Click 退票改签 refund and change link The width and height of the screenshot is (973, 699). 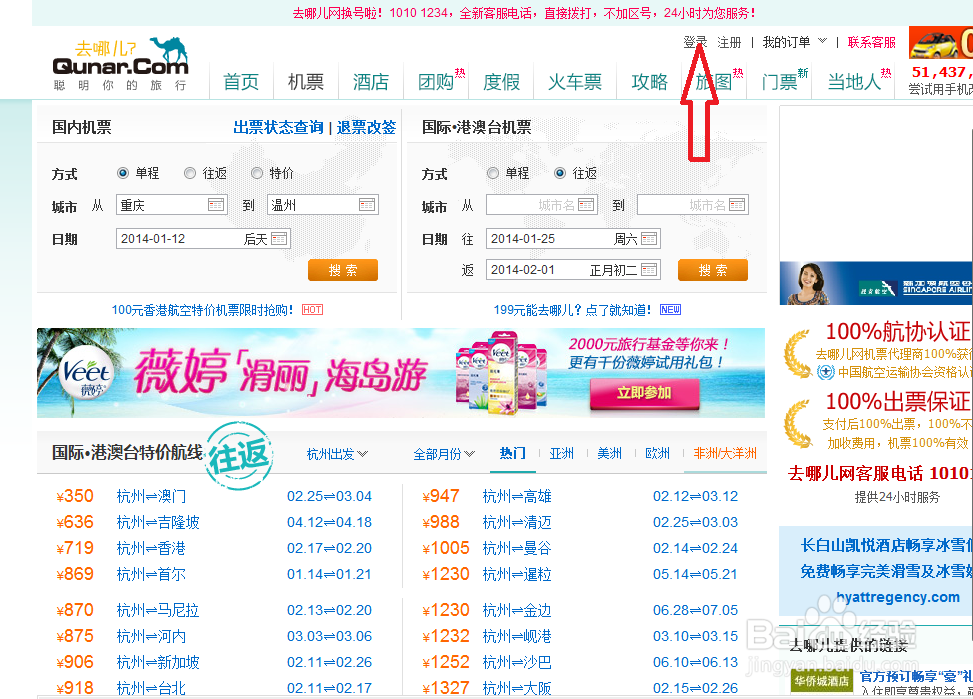(x=366, y=127)
